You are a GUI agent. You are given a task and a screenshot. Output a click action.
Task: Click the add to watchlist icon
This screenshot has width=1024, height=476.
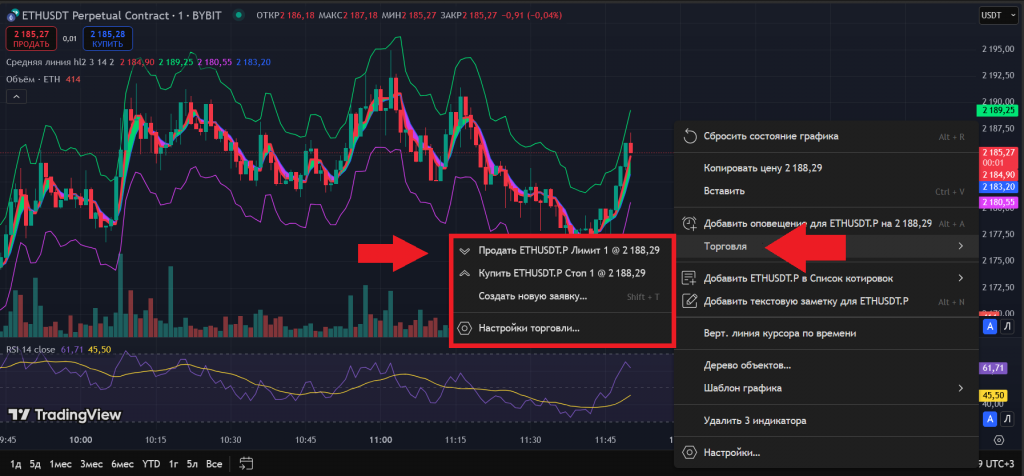tap(688, 278)
